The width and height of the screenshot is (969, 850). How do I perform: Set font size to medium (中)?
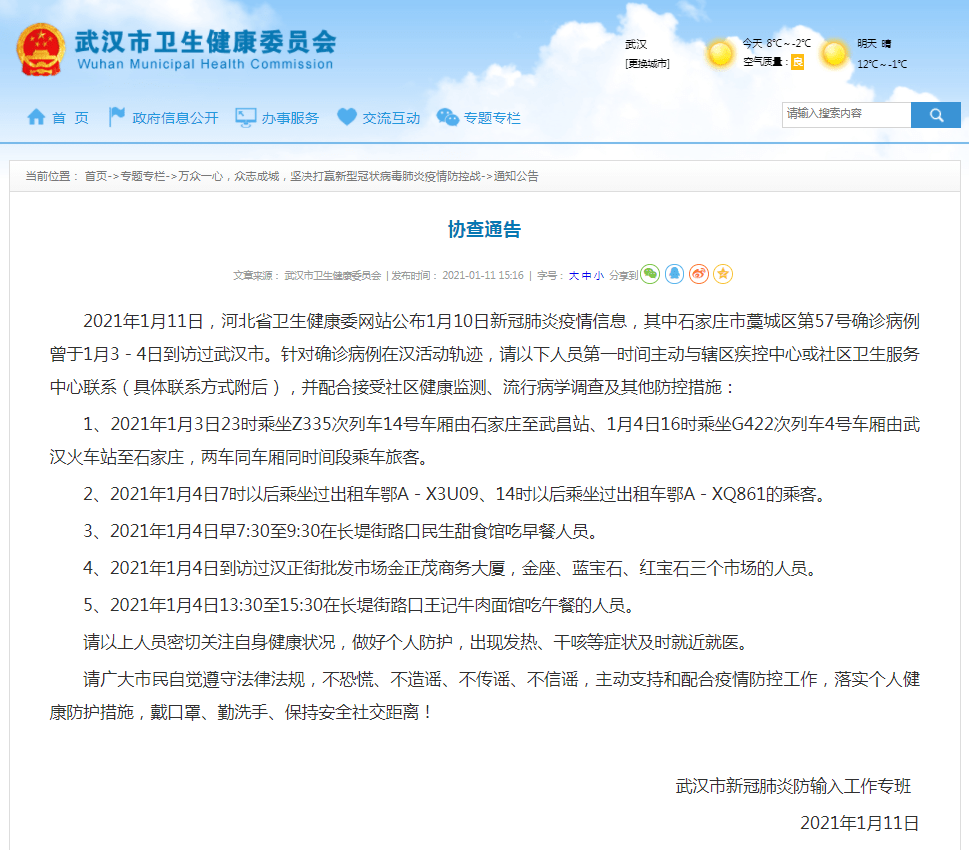(586, 275)
